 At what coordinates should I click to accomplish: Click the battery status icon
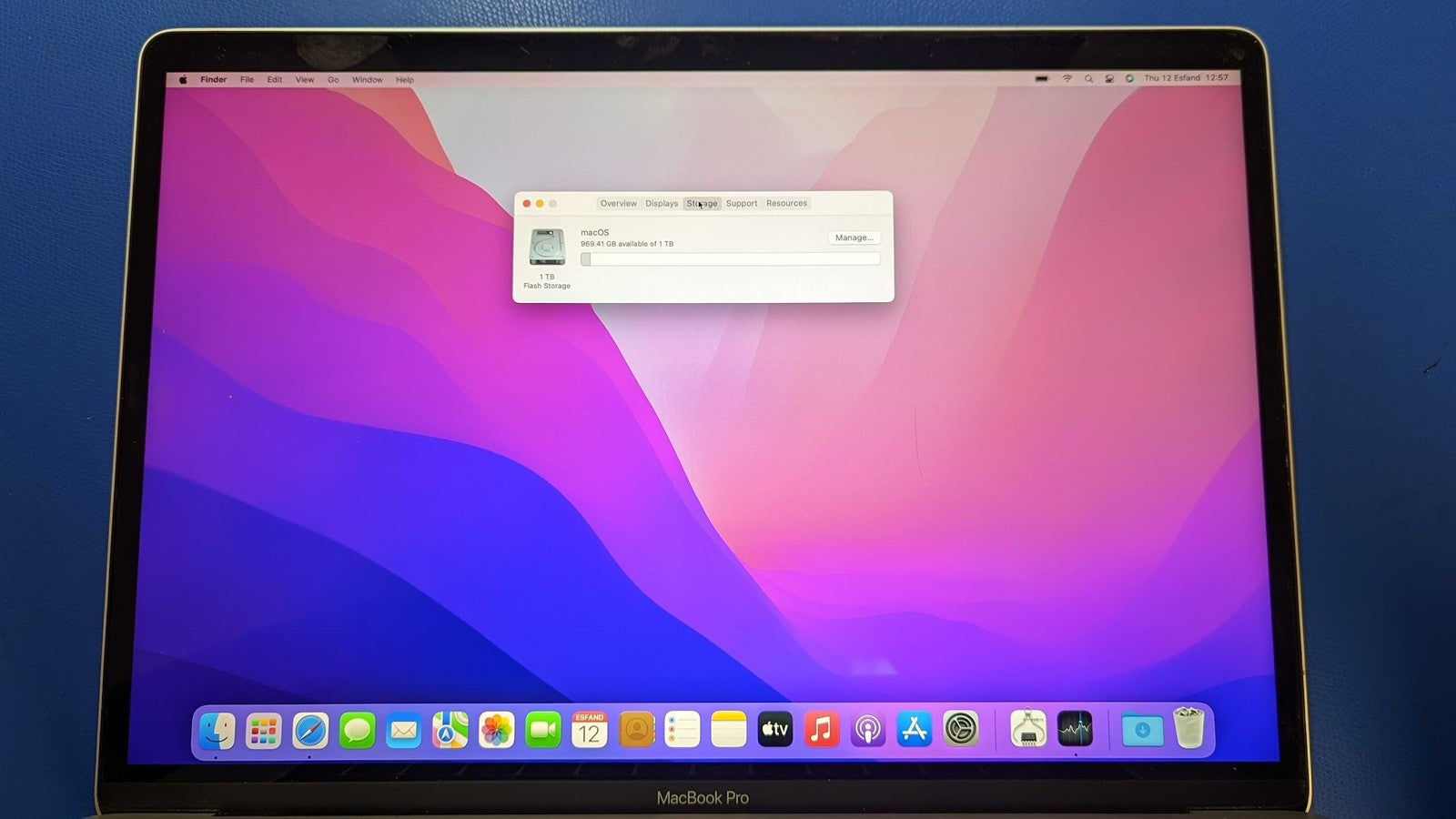click(1042, 78)
